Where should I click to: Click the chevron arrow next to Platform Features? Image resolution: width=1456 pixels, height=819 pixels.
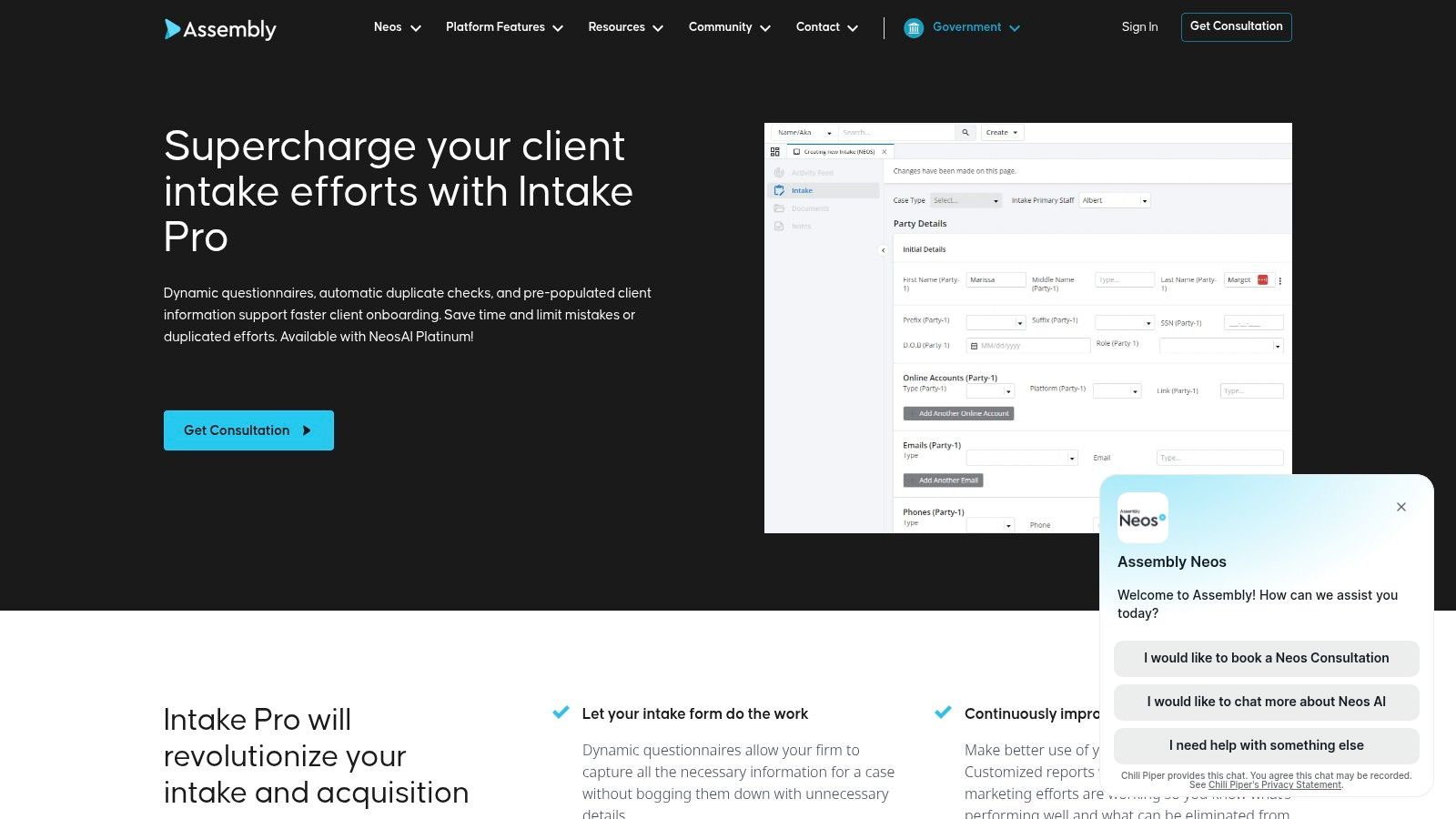point(558,28)
